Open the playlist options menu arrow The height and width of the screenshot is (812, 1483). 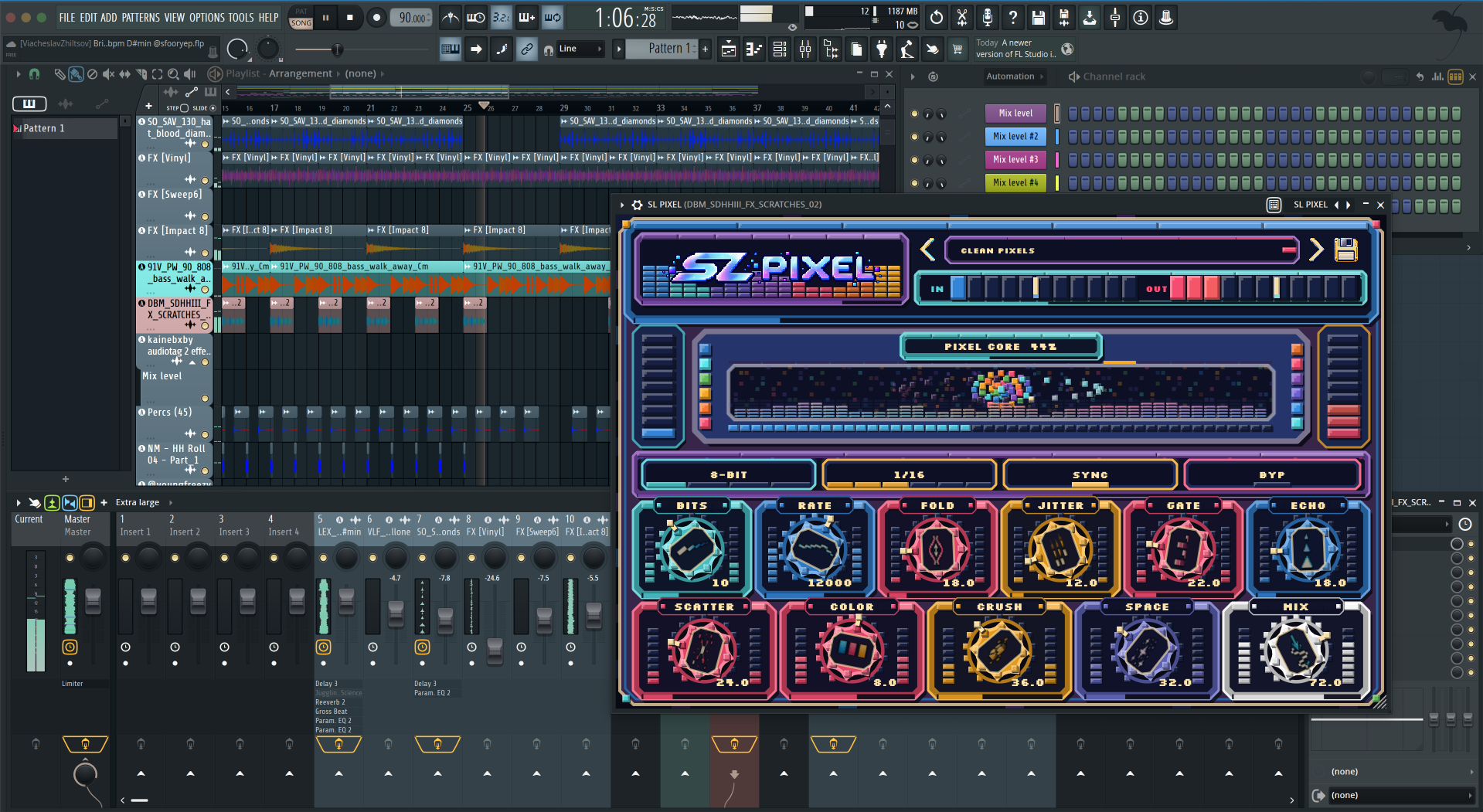pyautogui.click(x=19, y=74)
